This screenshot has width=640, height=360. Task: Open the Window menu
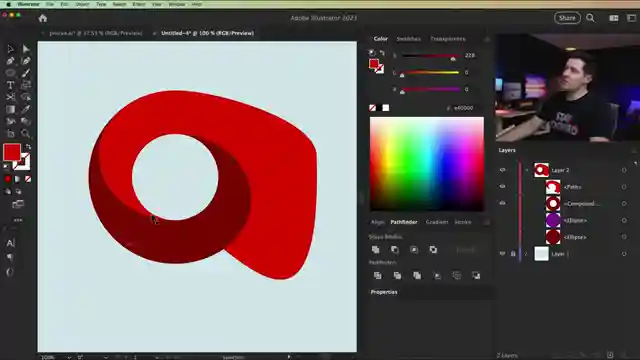point(176,4)
